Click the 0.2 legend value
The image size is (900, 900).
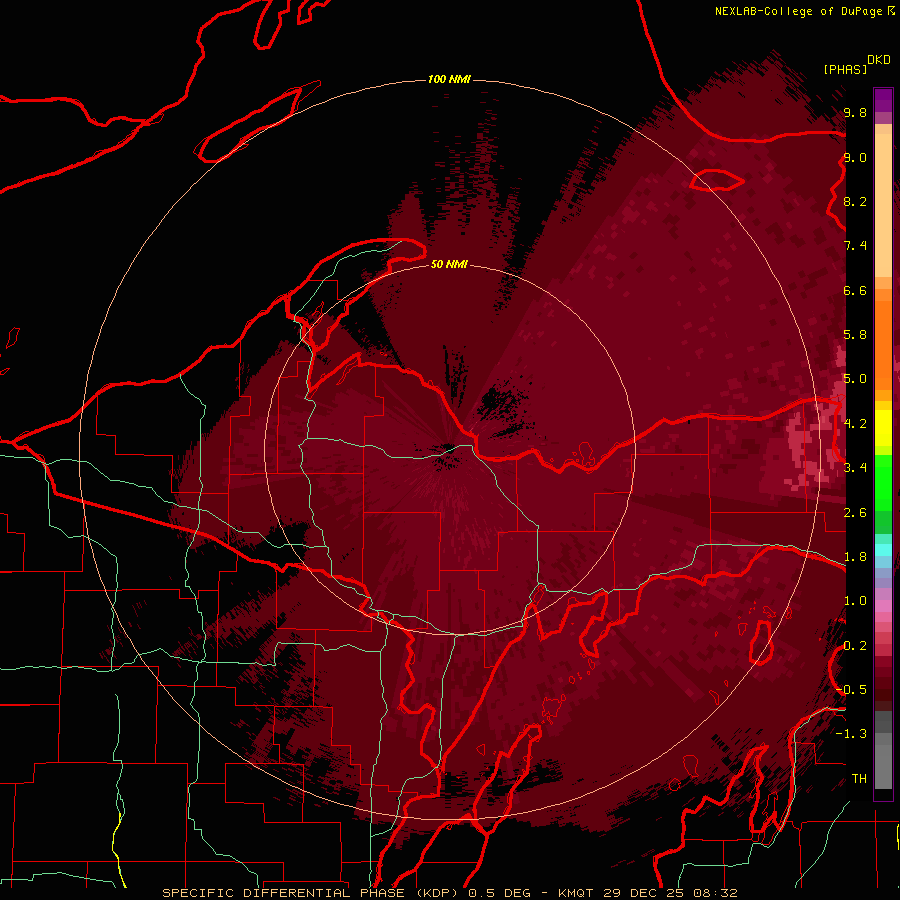855,645
